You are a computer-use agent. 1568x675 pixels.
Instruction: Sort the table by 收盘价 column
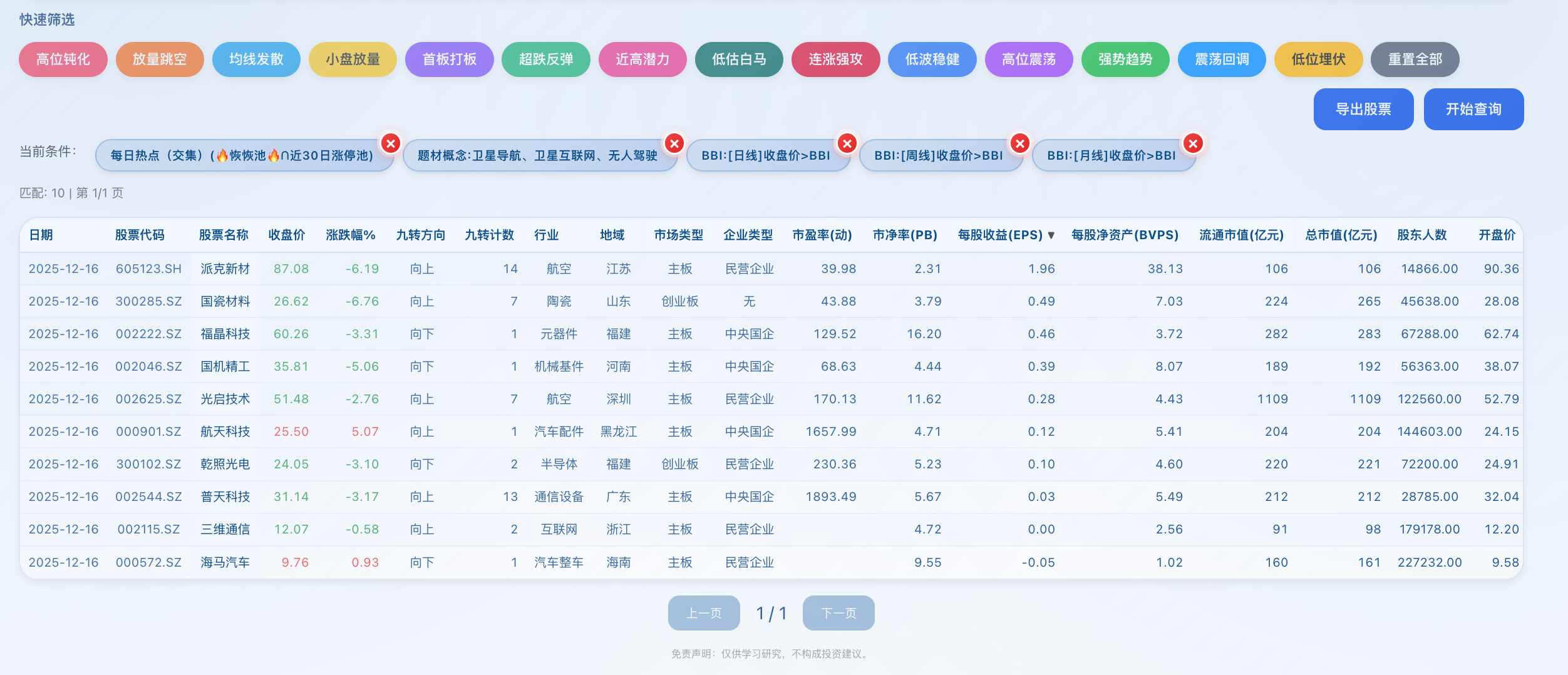[287, 235]
